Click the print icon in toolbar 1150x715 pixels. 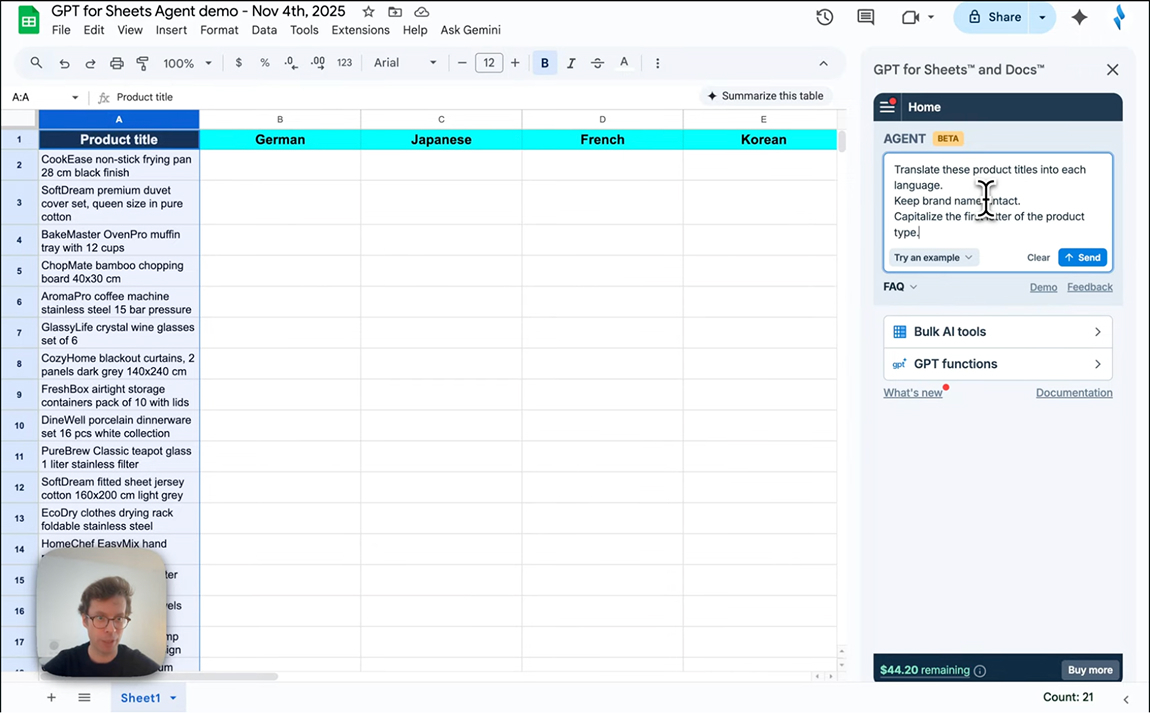pyautogui.click(x=116, y=63)
